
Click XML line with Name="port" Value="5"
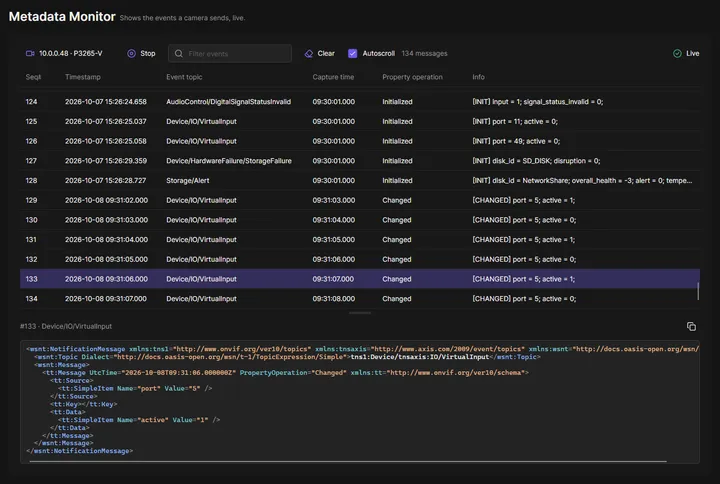point(135,388)
